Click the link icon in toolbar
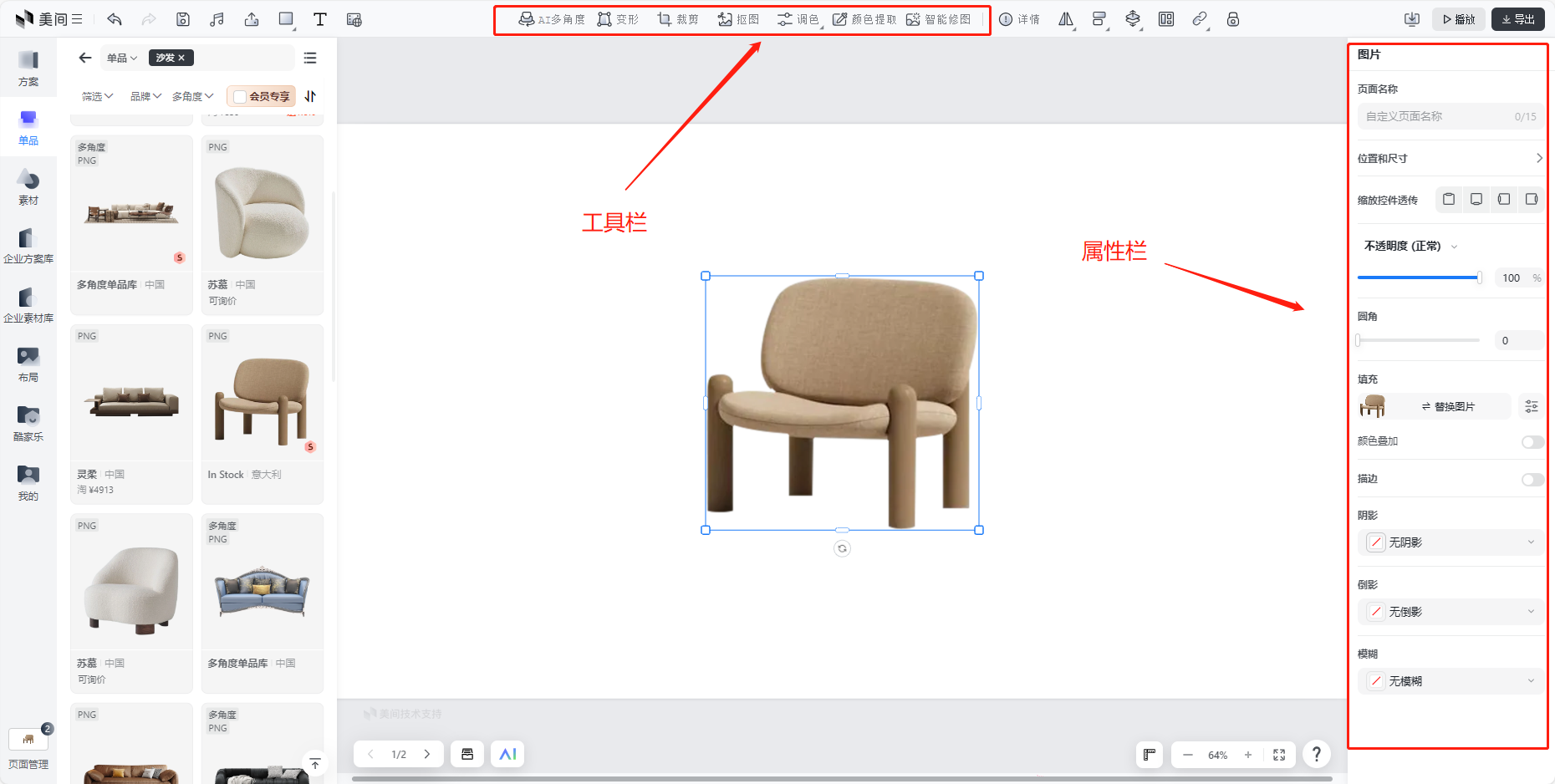 coord(1200,19)
